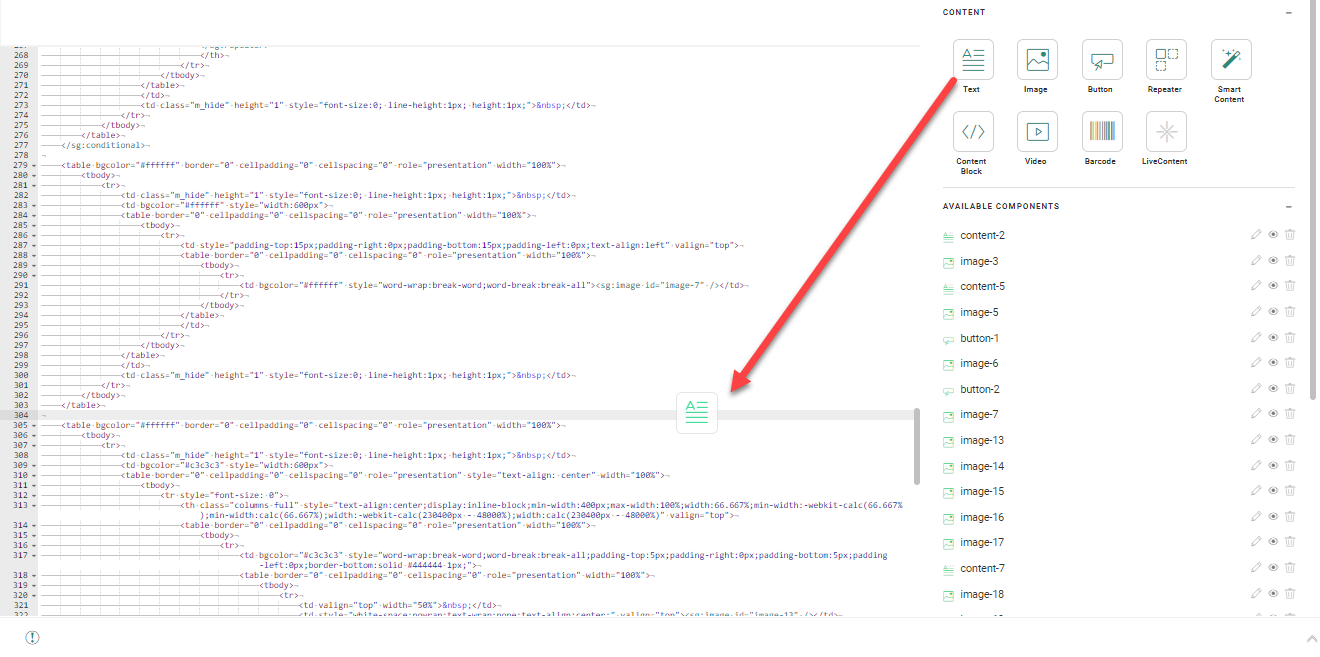This screenshot has height=657, width=1320.
Task: Select the Content Block code icon
Action: click(x=973, y=132)
